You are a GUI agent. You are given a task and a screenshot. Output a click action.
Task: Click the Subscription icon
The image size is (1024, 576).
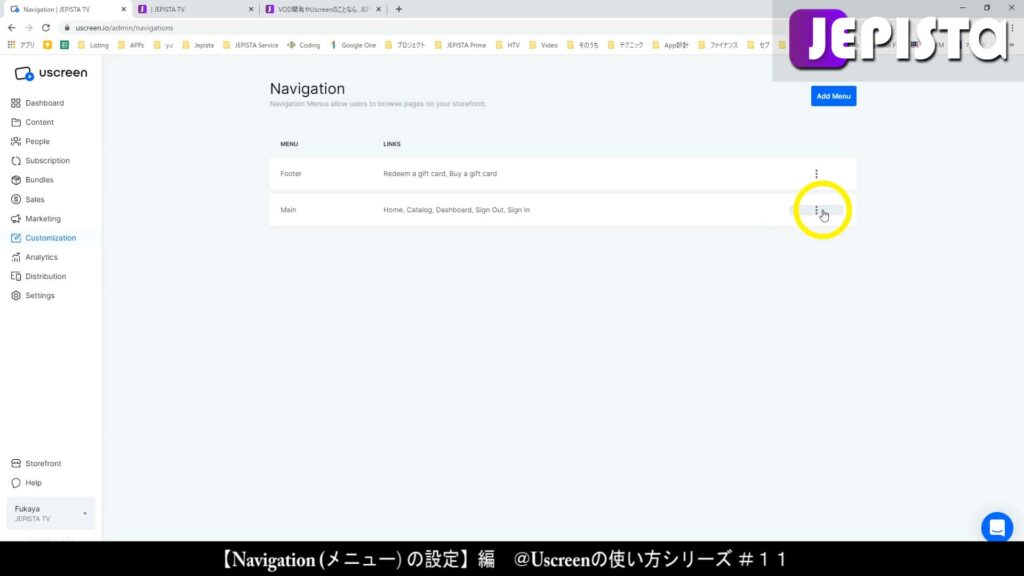[44, 160]
